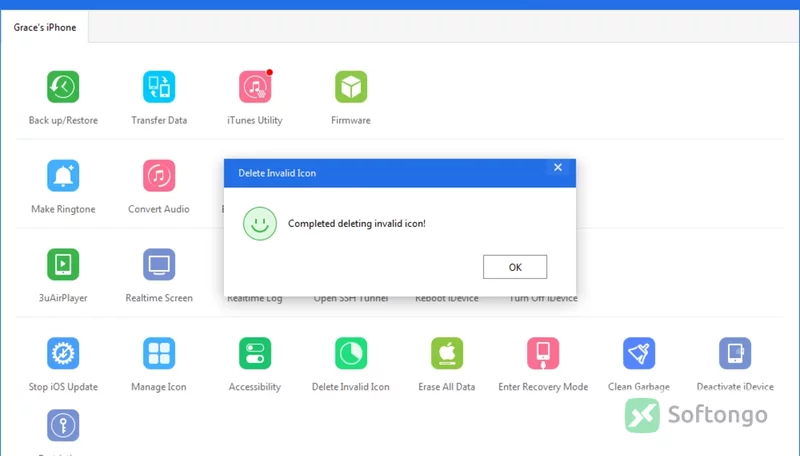Click the Realtime Log label

(255, 298)
